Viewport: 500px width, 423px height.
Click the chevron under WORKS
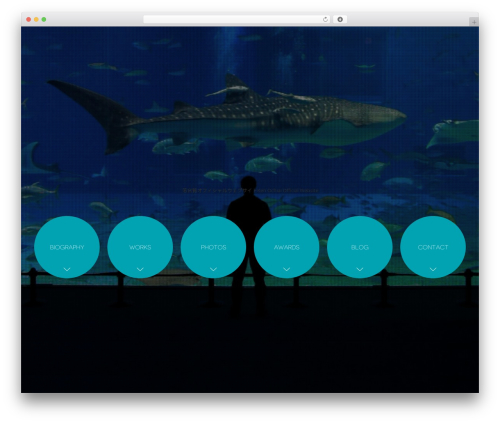[140, 269]
